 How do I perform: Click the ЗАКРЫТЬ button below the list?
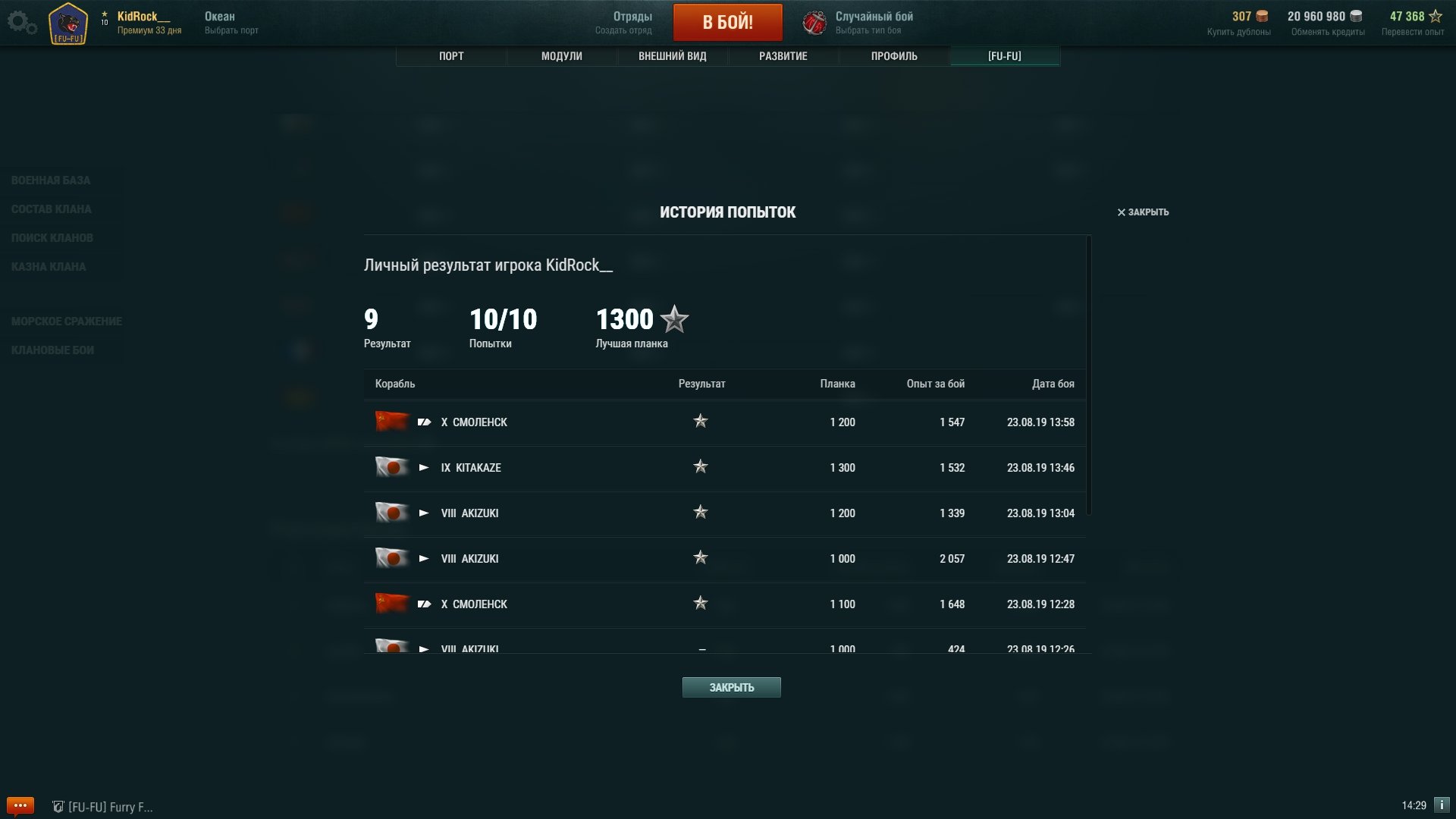[x=732, y=687]
